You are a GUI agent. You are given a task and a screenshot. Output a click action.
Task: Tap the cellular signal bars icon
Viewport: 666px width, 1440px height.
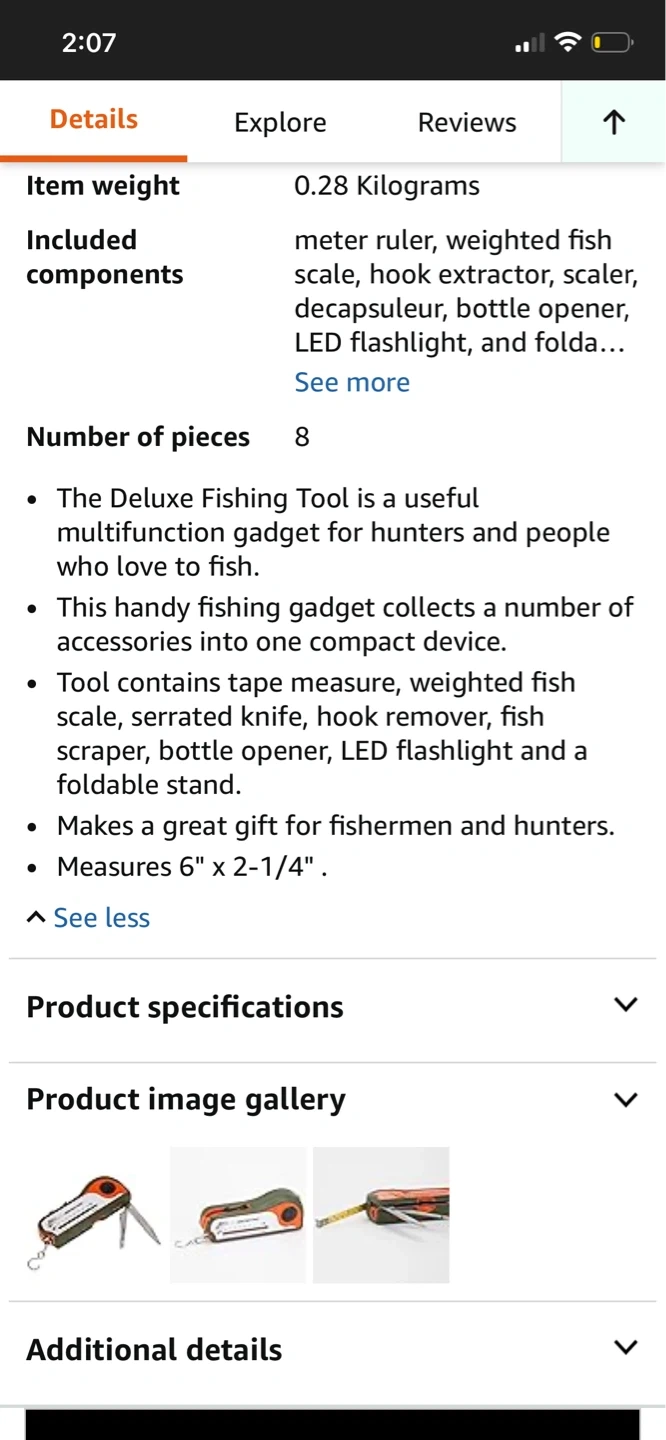pos(529,43)
